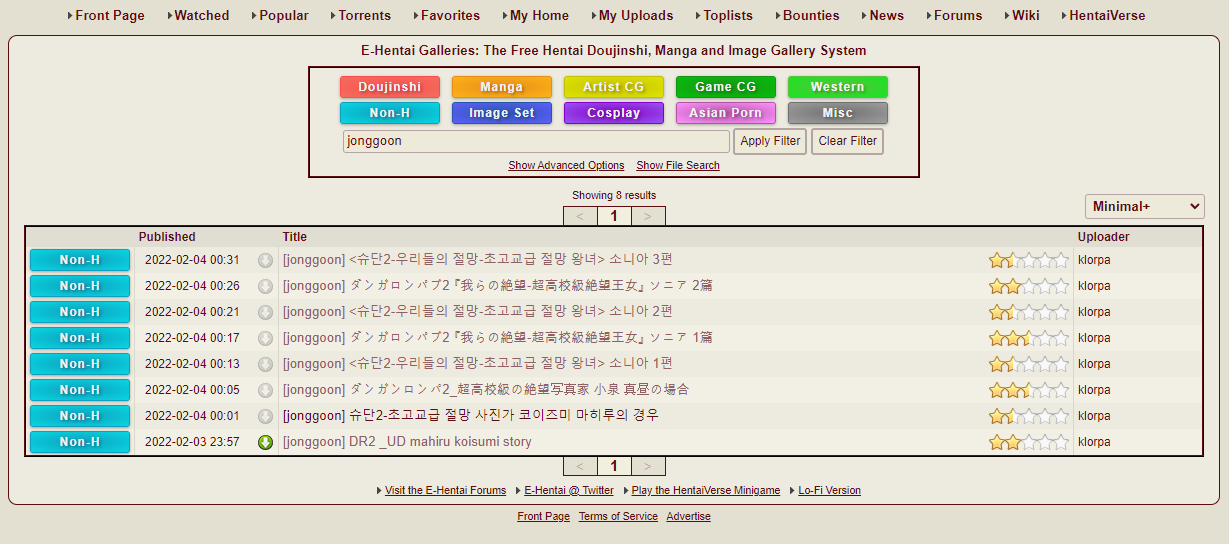Viewport: 1229px width, 544px height.
Task: Click next page arrow below results
Action: coord(648,466)
